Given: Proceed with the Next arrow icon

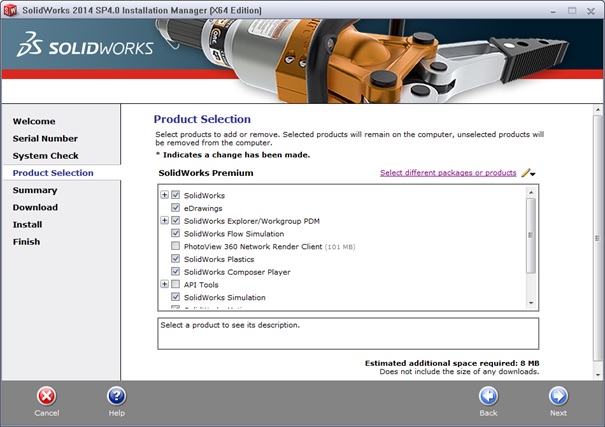Looking at the screenshot, I should (558, 396).
